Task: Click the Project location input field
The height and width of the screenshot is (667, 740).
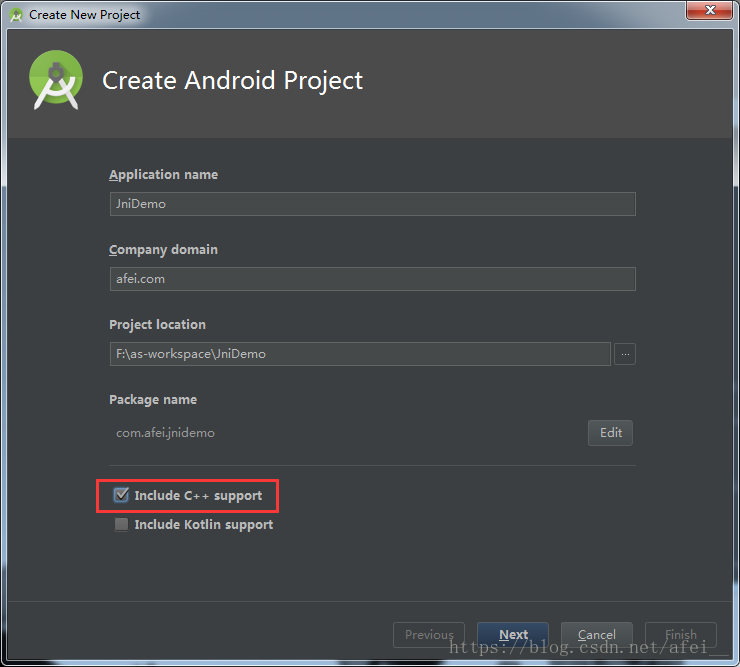Action: click(x=360, y=354)
